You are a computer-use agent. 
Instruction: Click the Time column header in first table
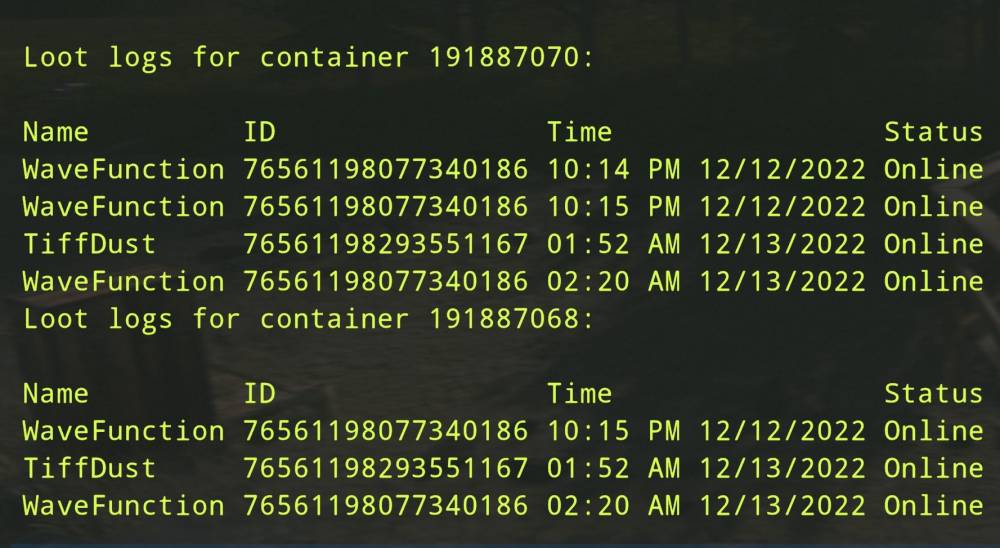pos(579,132)
